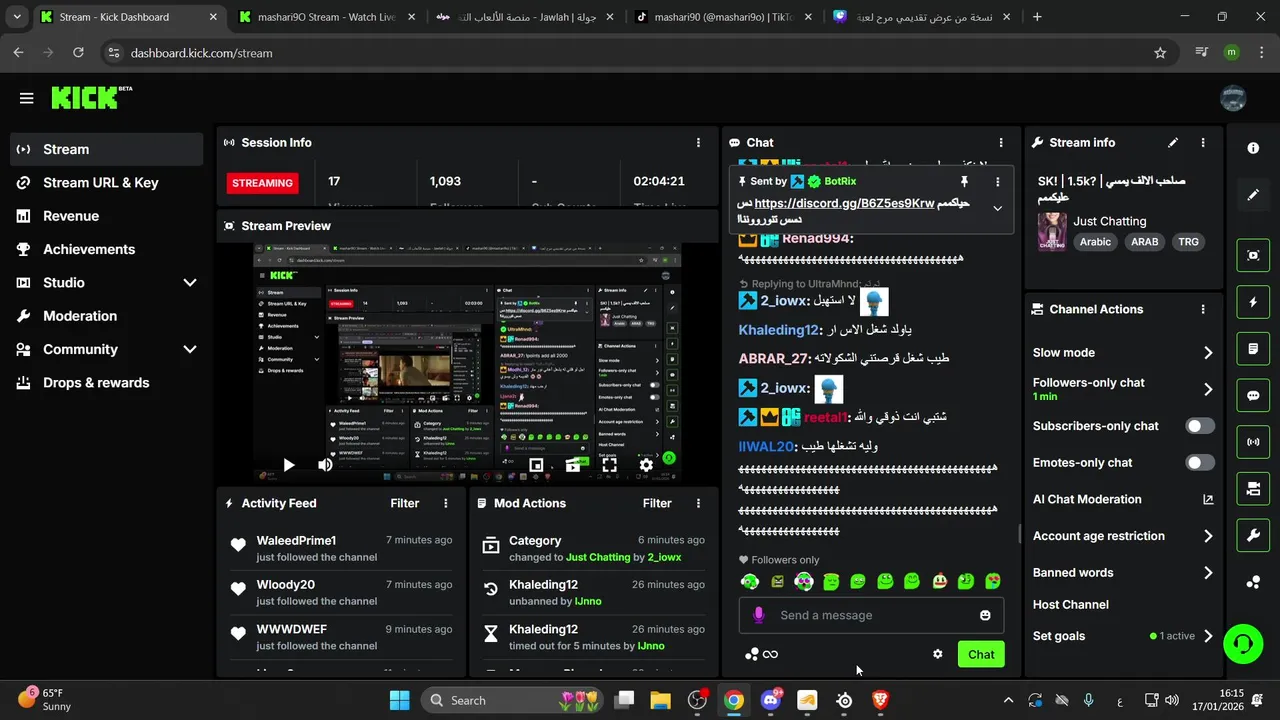1280x720 pixels.
Task: Click lightning activity icon in right sidebar
Action: click(1253, 302)
